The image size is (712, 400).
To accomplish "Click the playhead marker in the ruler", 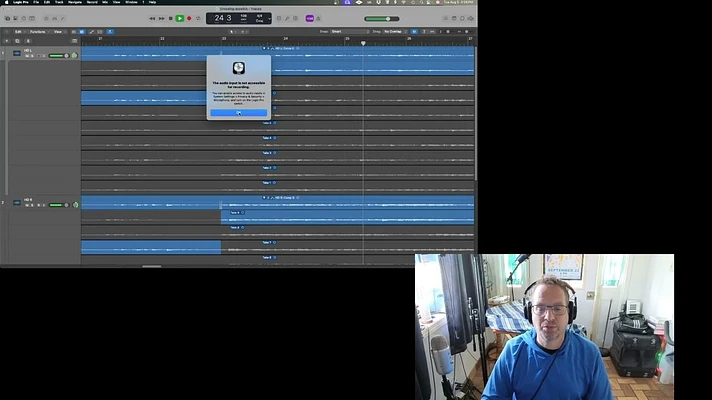I will click(x=363, y=43).
